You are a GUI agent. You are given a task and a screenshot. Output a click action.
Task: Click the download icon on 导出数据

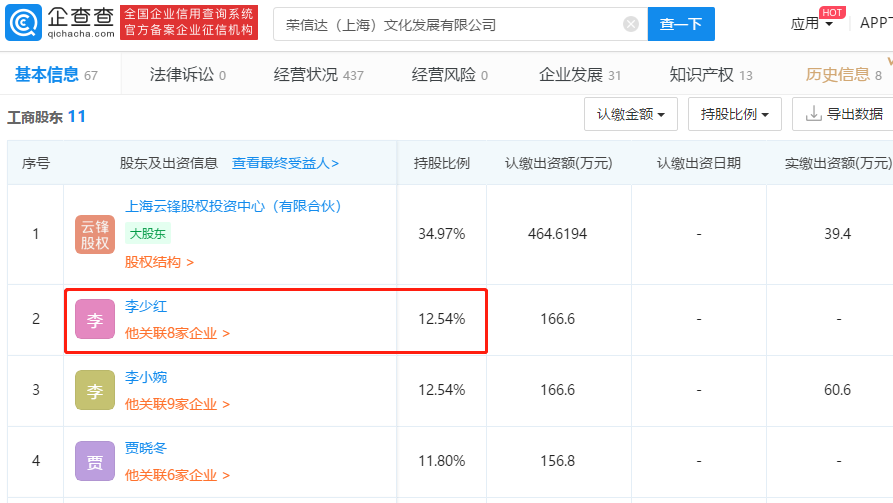[x=813, y=114]
